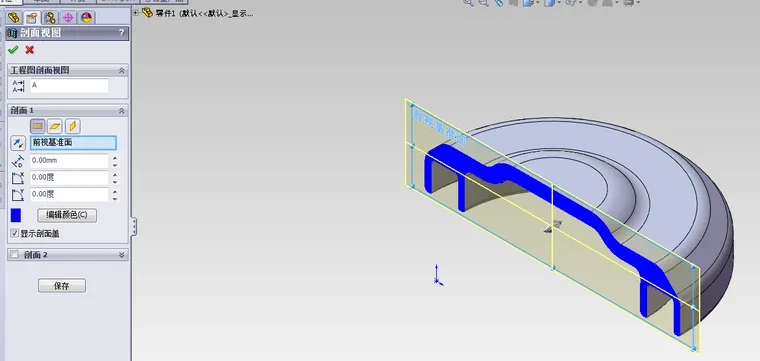The width and height of the screenshot is (760, 361).
Task: Click the section plane triad in viewport
Action: click(553, 226)
